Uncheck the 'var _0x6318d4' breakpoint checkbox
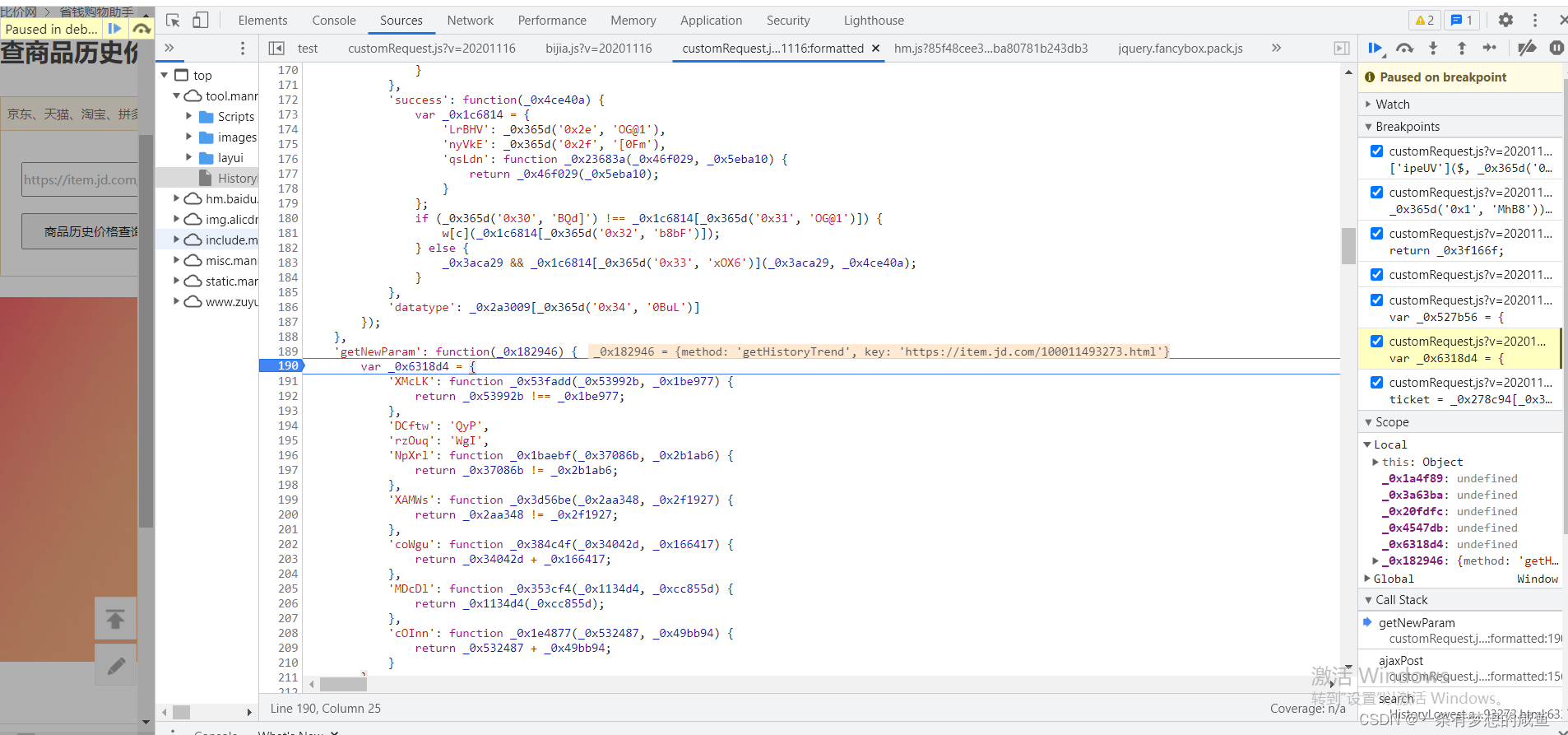The height and width of the screenshot is (735, 1568). pos(1376,341)
